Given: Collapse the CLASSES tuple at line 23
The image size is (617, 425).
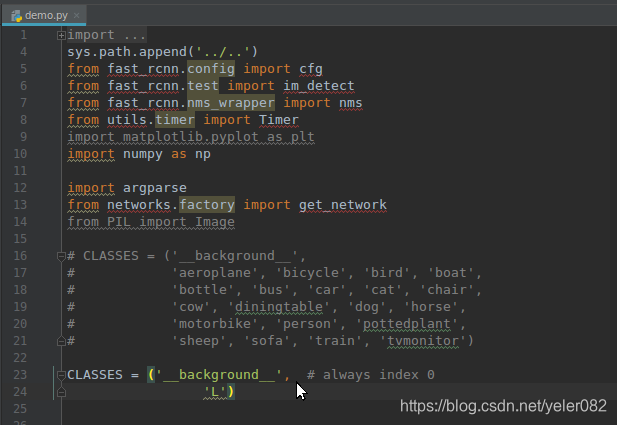Looking at the screenshot, I should [61, 375].
